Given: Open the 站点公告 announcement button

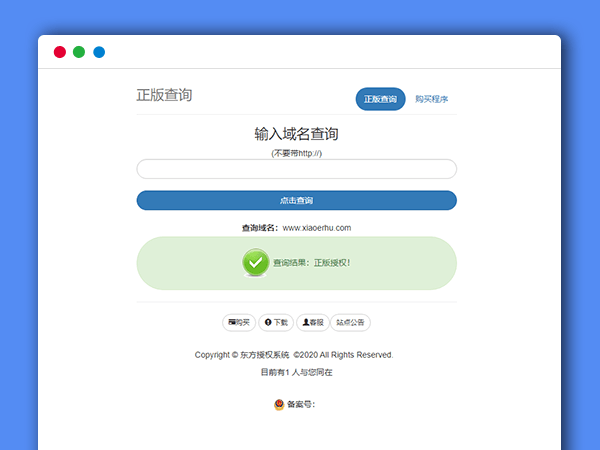Looking at the screenshot, I should tap(351, 322).
